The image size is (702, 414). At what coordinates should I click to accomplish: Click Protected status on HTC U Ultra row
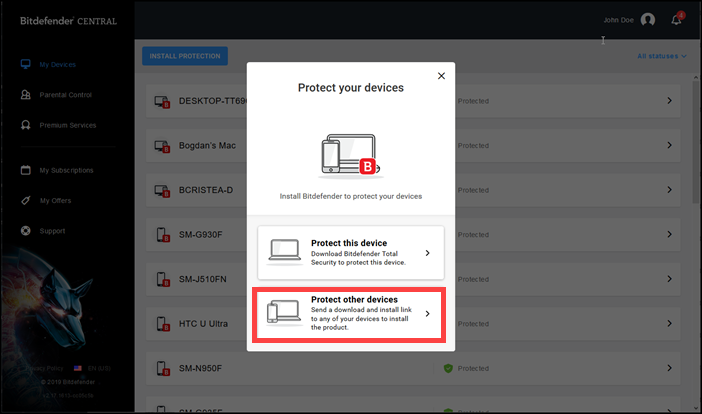(x=473, y=324)
